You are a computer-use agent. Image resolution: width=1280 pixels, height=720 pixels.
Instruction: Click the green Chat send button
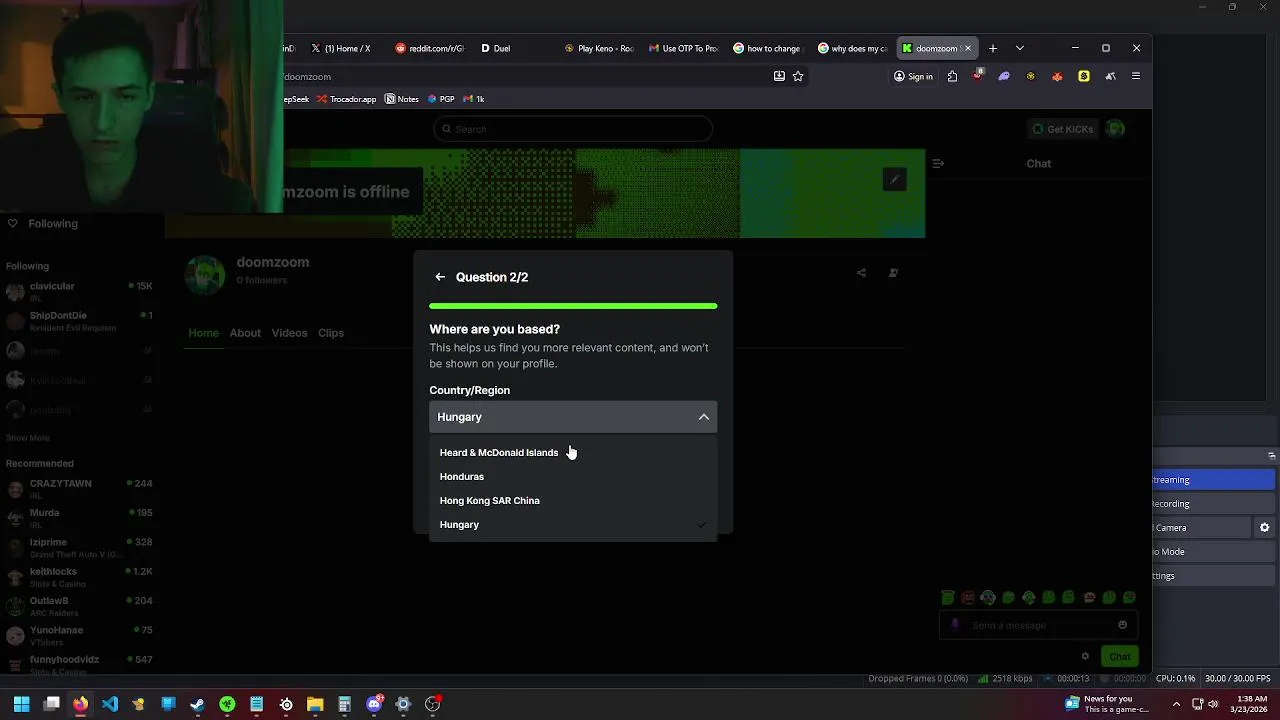tap(1119, 657)
